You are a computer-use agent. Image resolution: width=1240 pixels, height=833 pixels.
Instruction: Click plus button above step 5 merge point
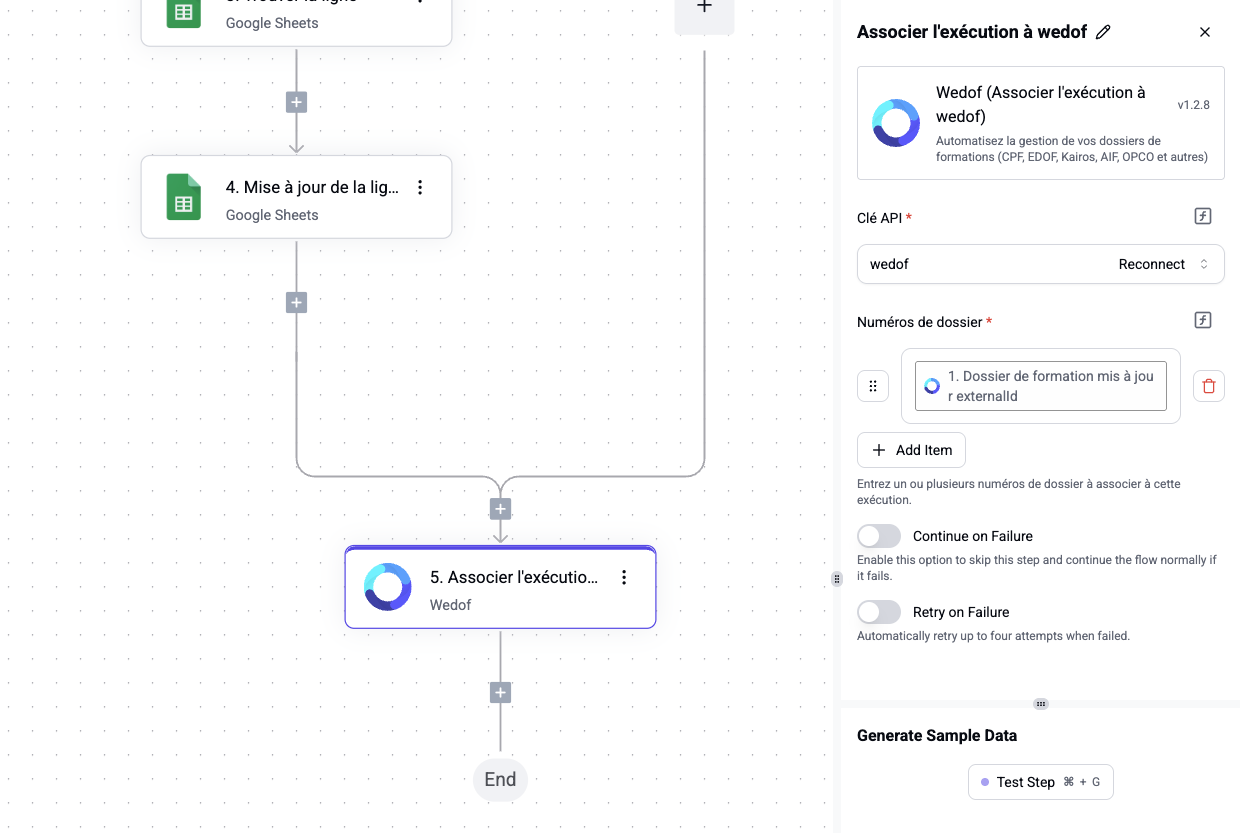click(x=501, y=509)
